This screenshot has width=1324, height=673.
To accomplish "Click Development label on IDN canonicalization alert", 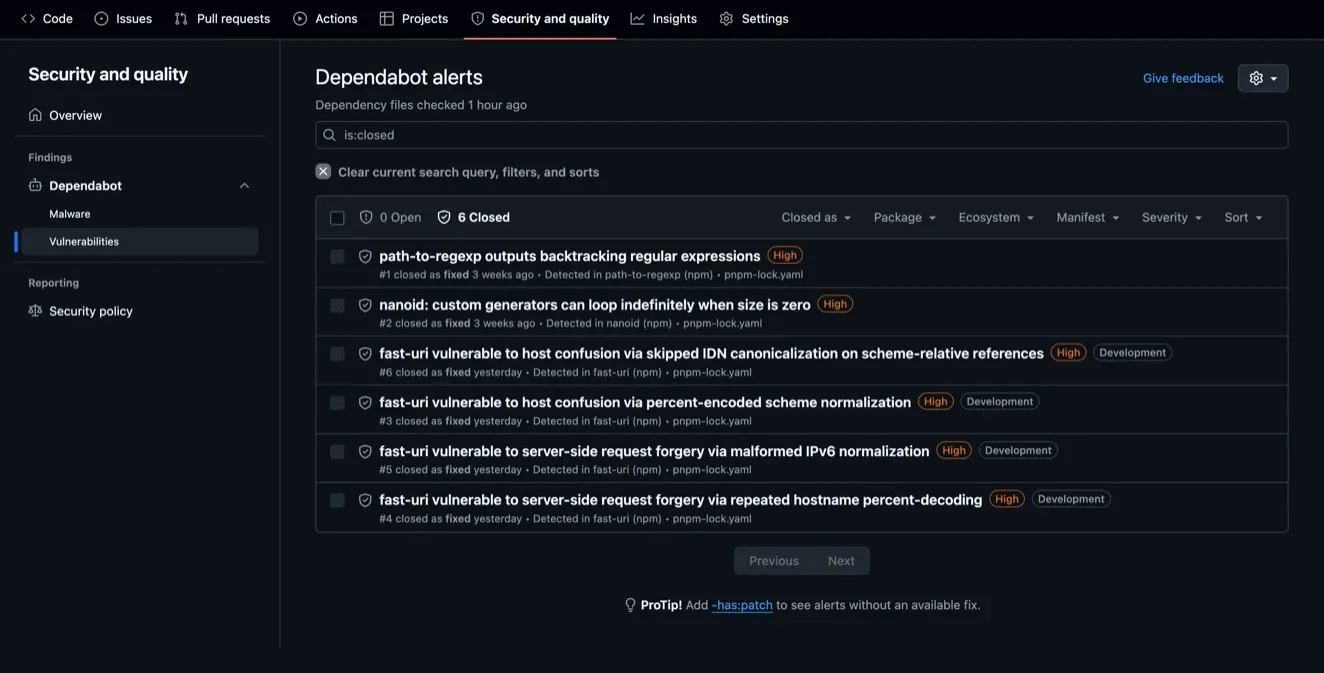I will [1132, 352].
